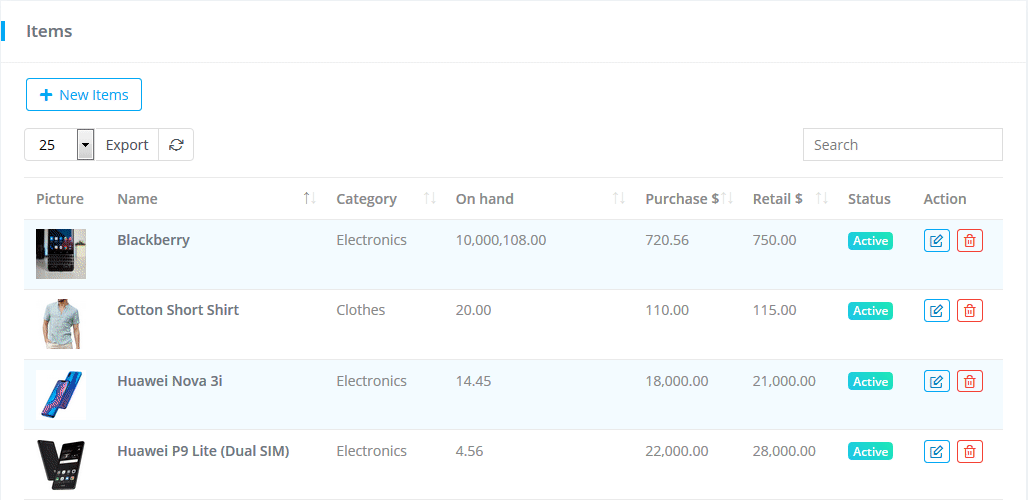This screenshot has width=1028, height=500.
Task: Focus the Search input field
Action: tap(902, 145)
